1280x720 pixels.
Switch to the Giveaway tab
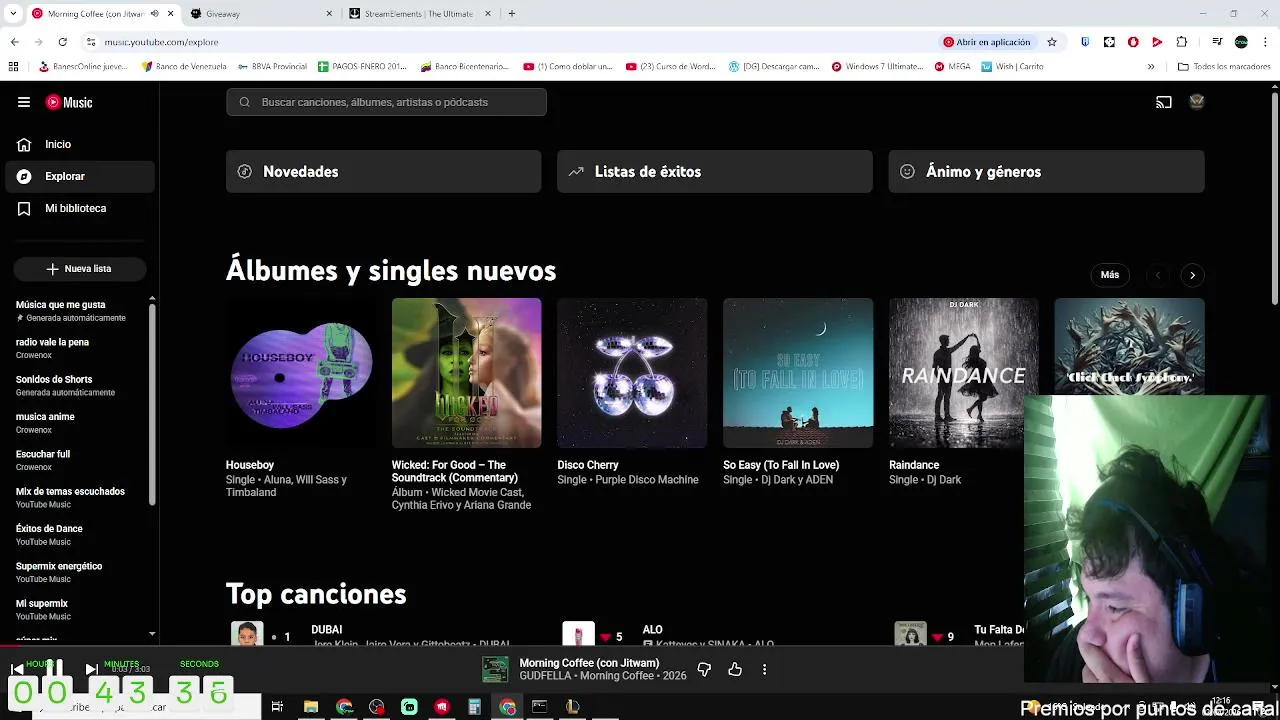[x=262, y=14]
